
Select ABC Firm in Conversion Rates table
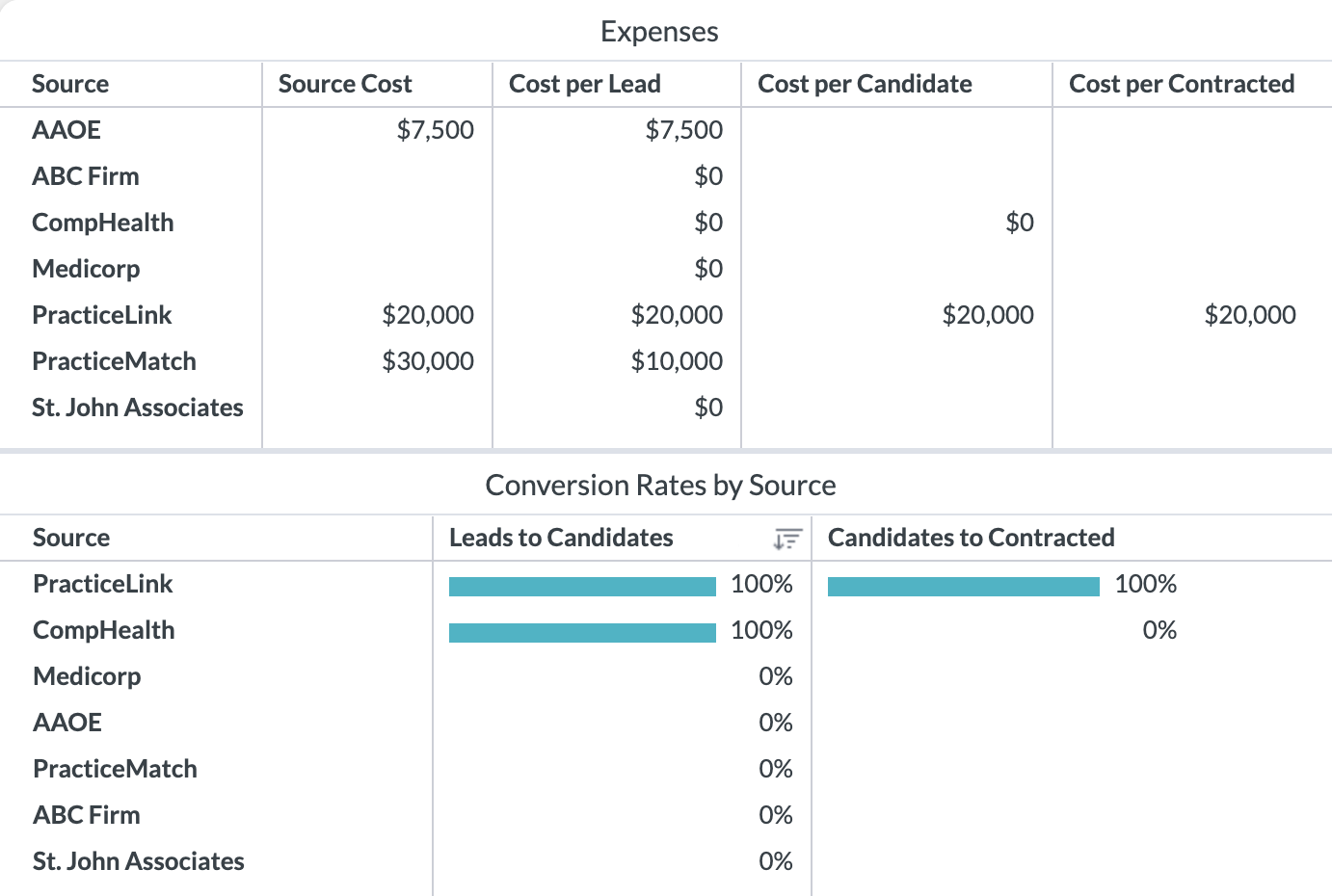pyautogui.click(x=87, y=815)
